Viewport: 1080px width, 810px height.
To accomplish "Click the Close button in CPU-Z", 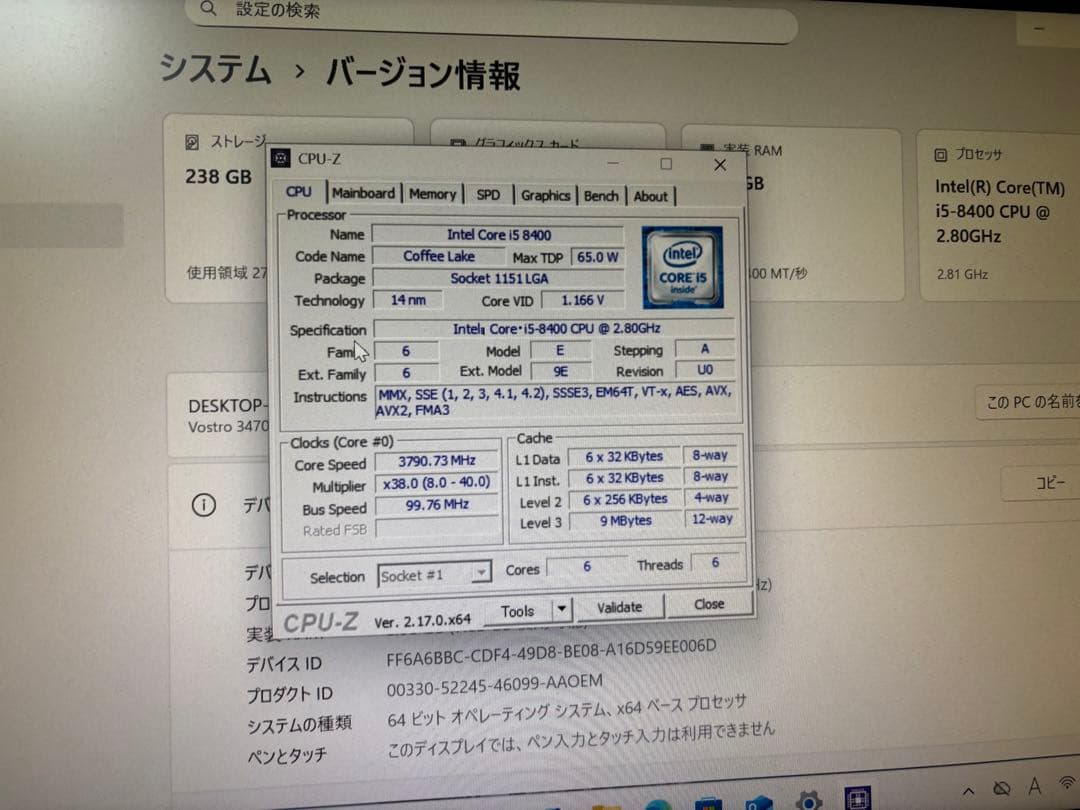I will 709,605.
